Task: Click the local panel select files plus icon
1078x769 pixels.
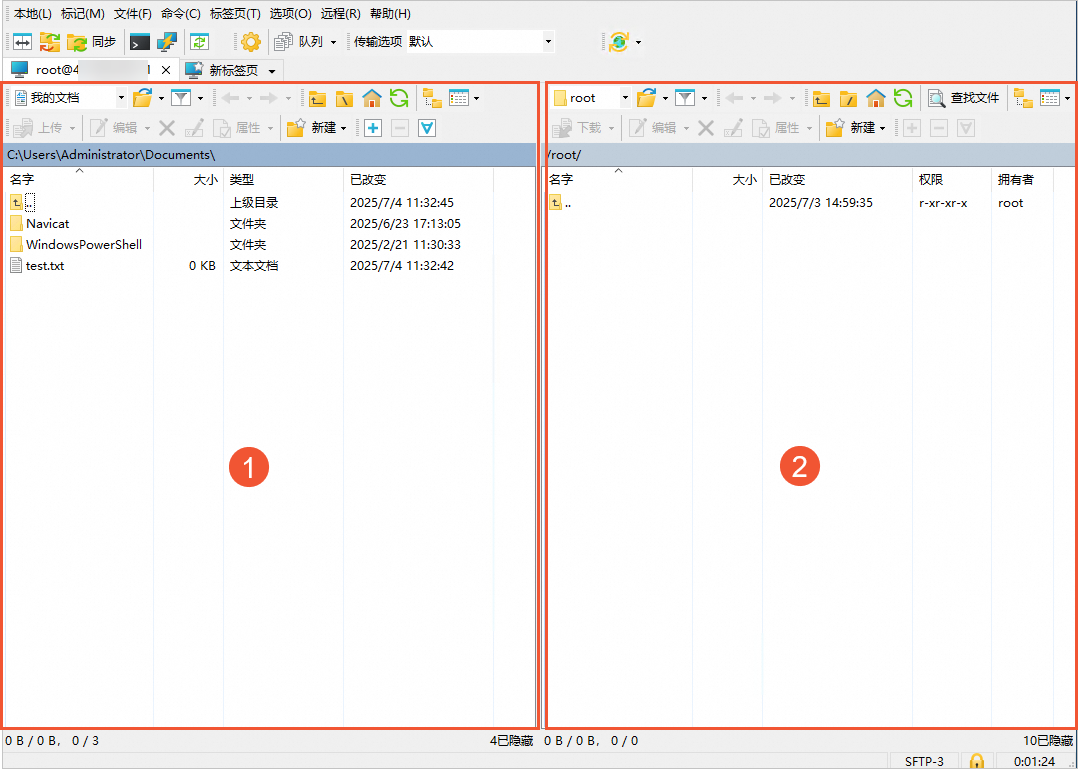Action: pyautogui.click(x=372, y=128)
